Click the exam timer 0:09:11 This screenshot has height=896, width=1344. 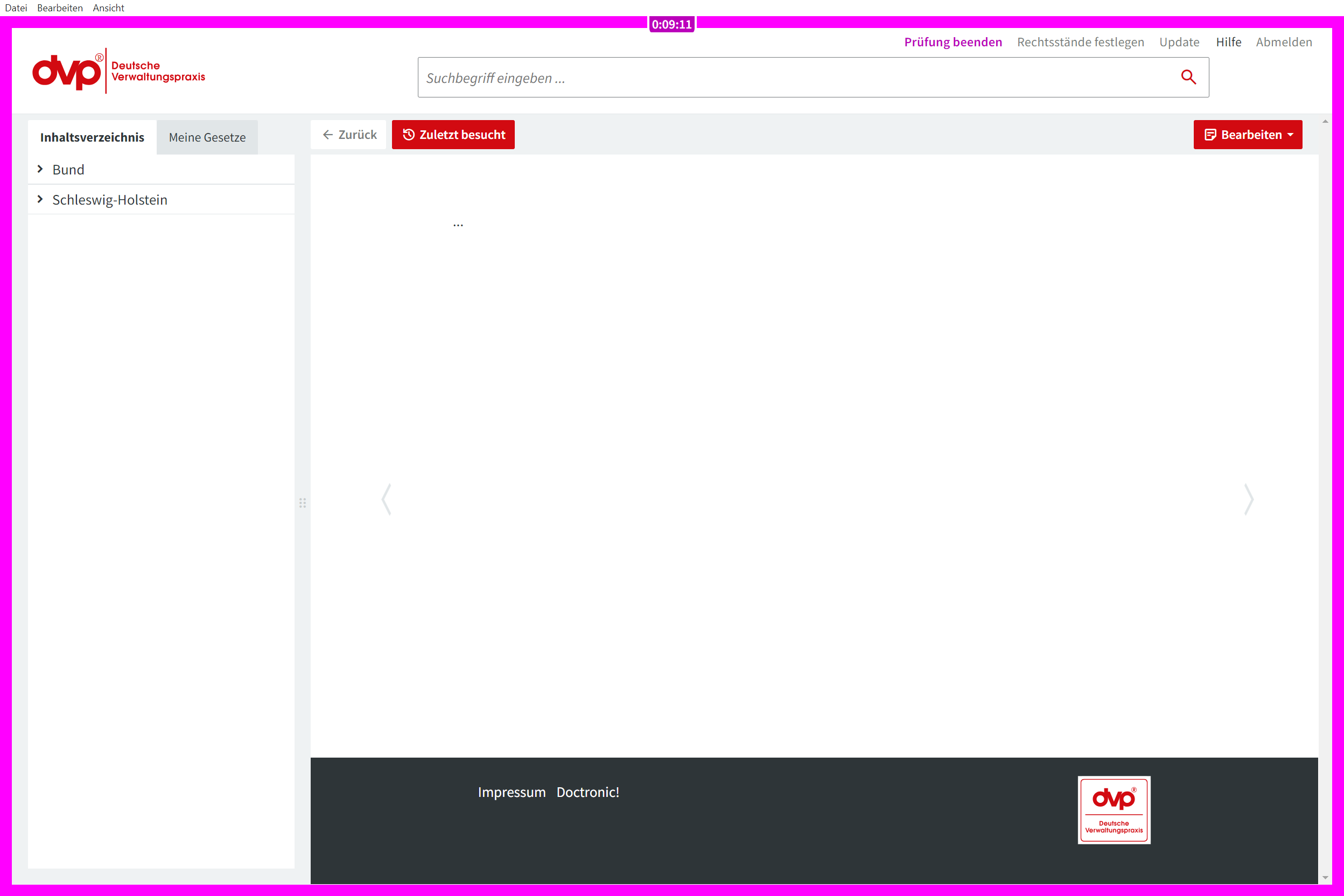tap(671, 24)
